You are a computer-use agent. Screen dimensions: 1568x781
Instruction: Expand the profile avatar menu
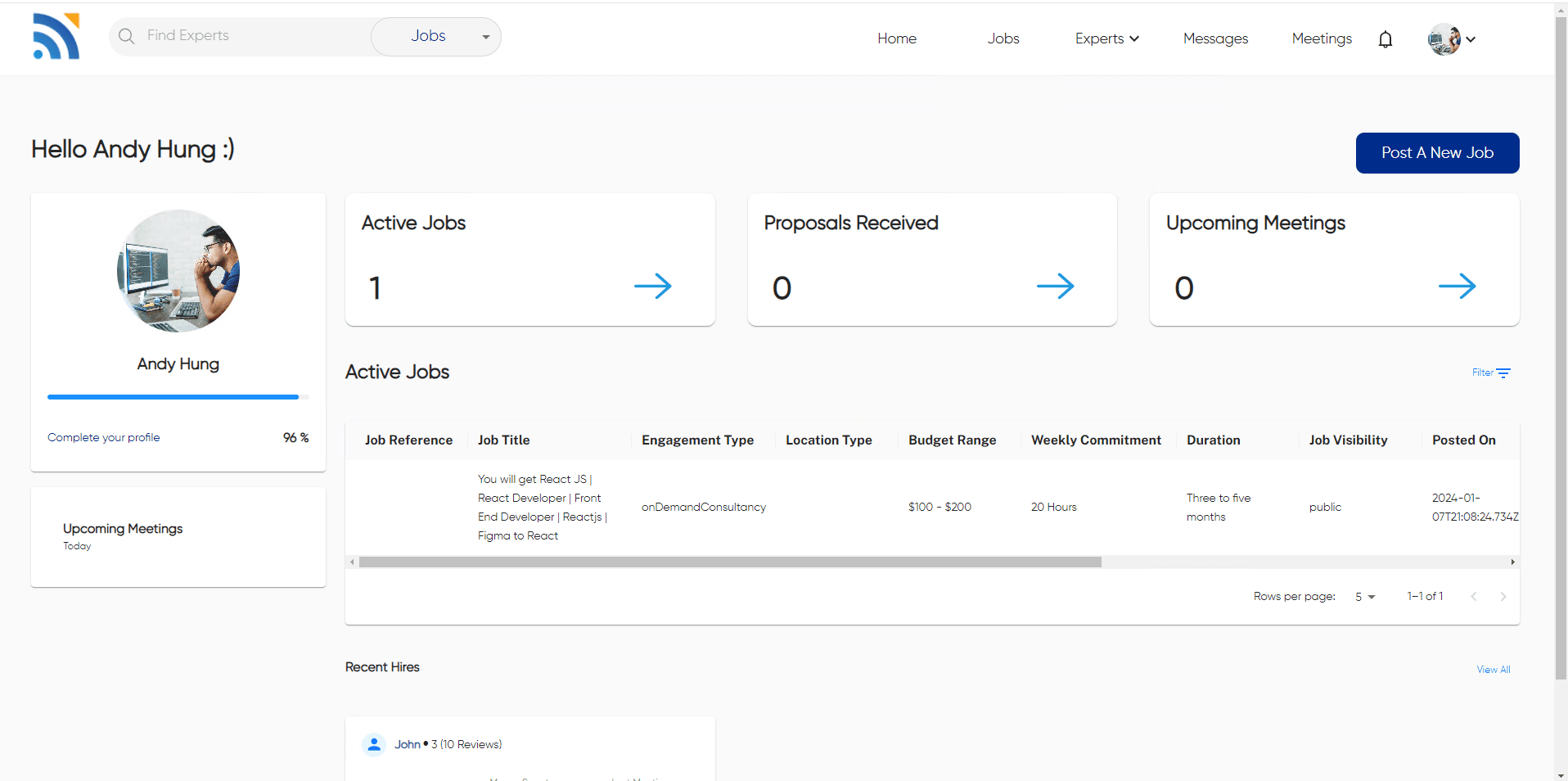click(1452, 39)
